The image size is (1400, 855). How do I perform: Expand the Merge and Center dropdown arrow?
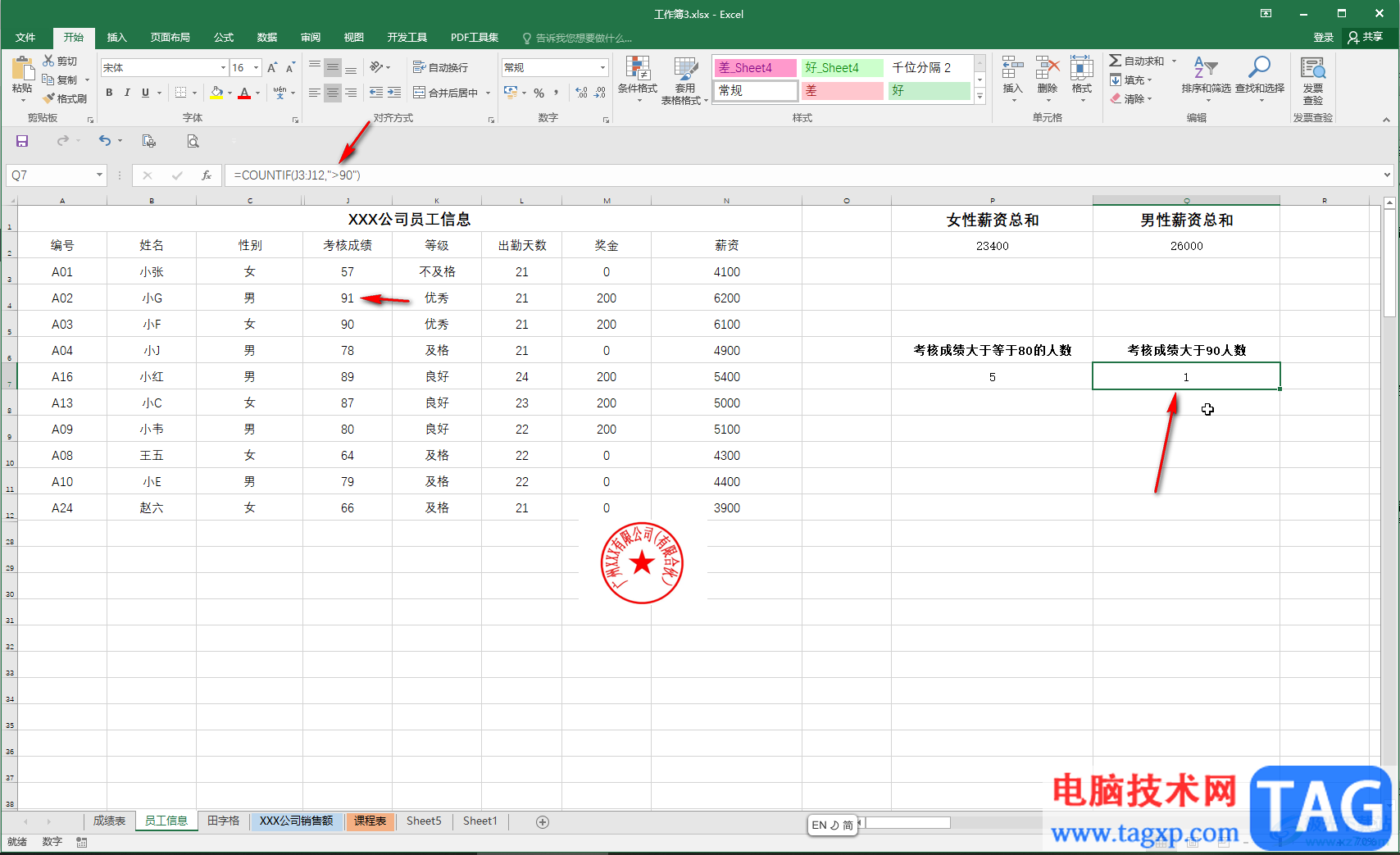pos(488,93)
